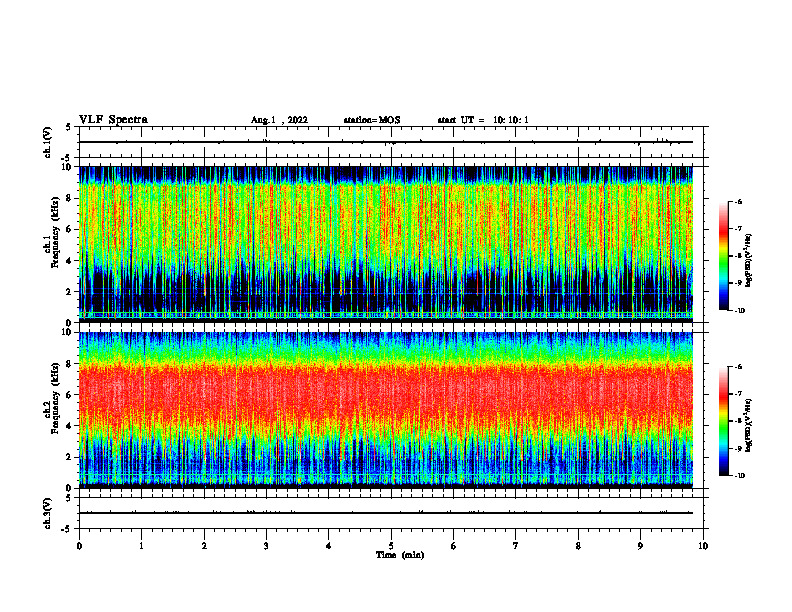Viewport: 792px width, 612px height.
Task: Click the "10" tick on the time axis
Action: (703, 546)
